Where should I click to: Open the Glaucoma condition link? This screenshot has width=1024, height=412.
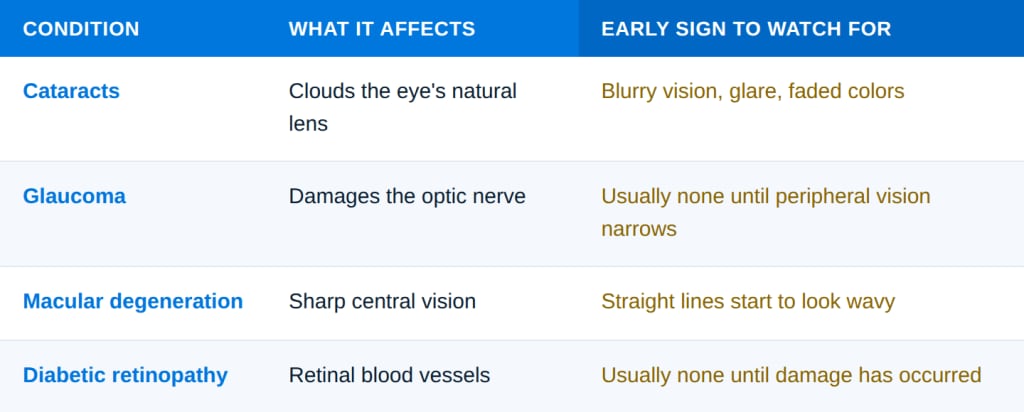point(74,197)
